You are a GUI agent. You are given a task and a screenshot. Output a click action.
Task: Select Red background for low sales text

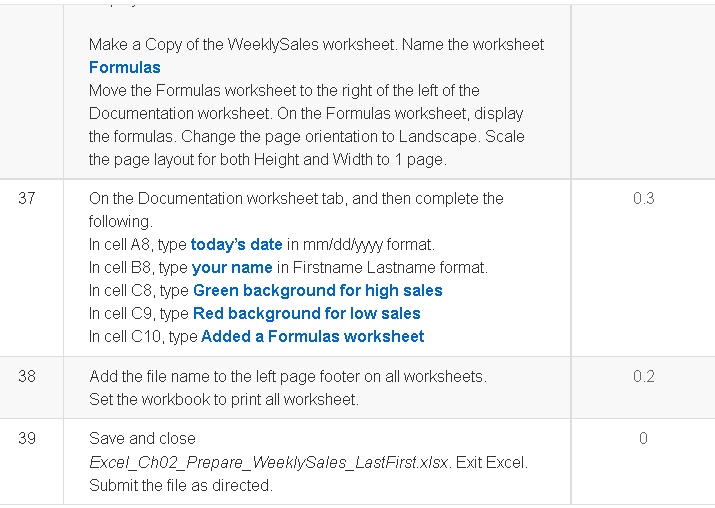pyautogui.click(x=307, y=313)
